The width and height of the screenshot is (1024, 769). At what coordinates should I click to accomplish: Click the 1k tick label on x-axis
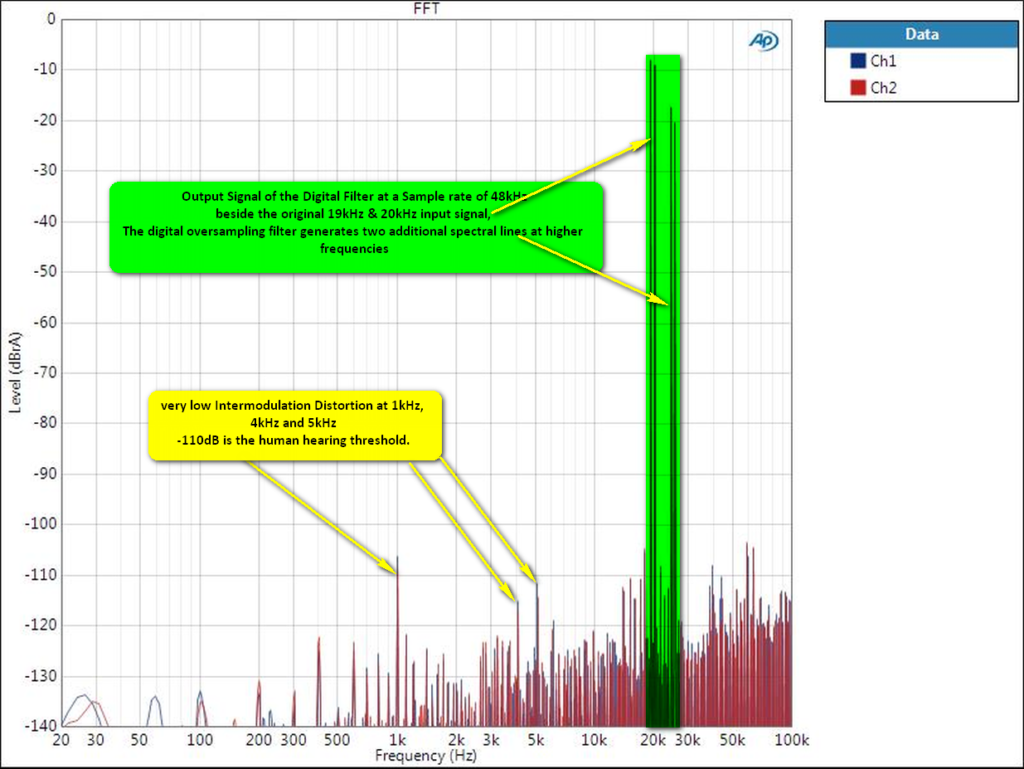tap(397, 740)
